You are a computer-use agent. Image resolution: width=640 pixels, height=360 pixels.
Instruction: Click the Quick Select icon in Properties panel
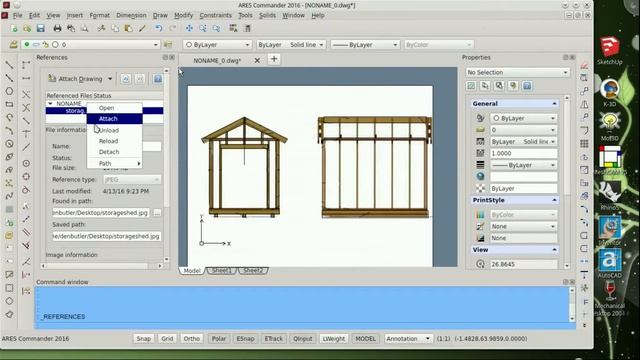[513, 86]
